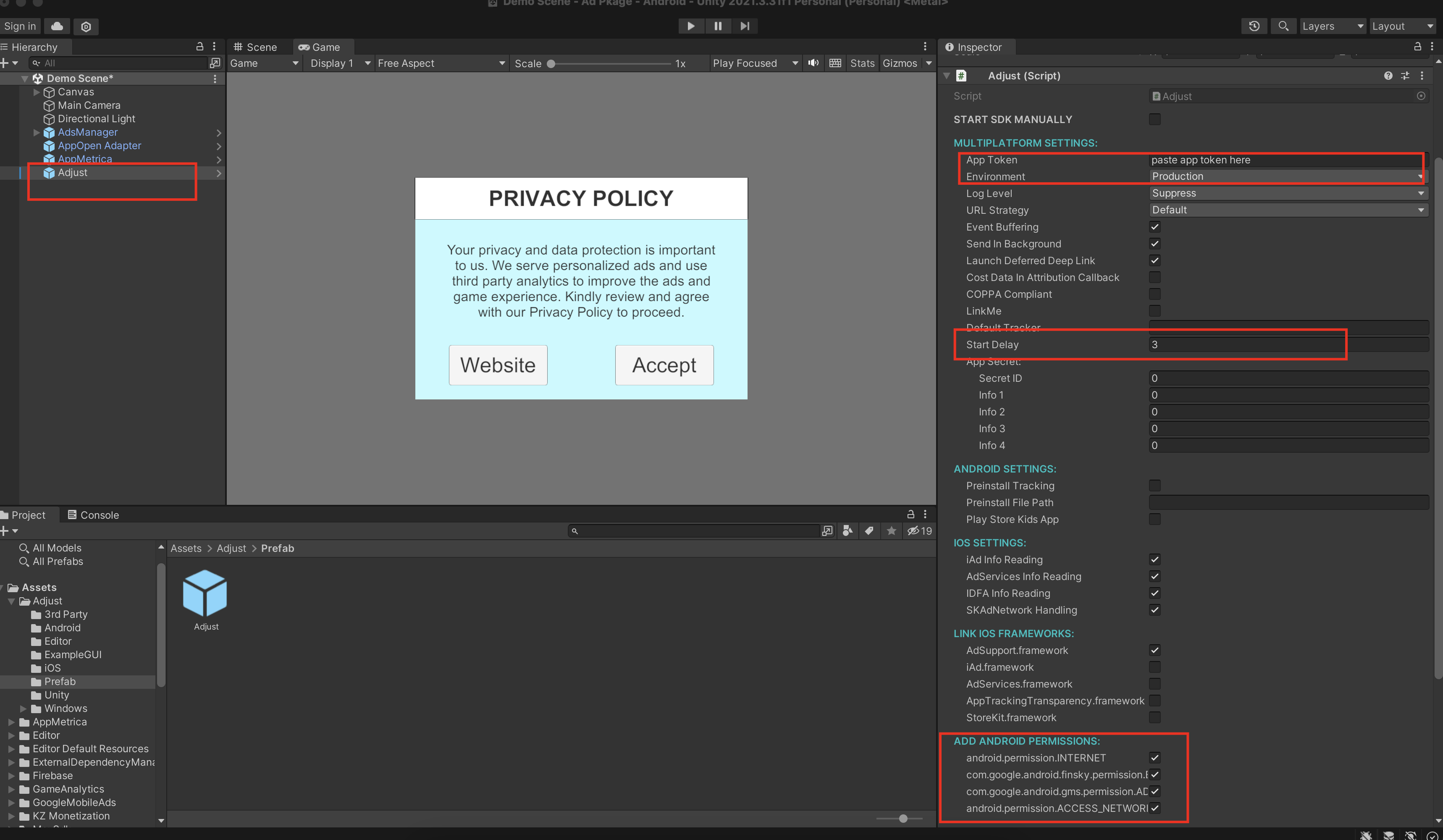Enable START SDK MANUALLY checkbox
The image size is (1443, 840).
coord(1154,119)
